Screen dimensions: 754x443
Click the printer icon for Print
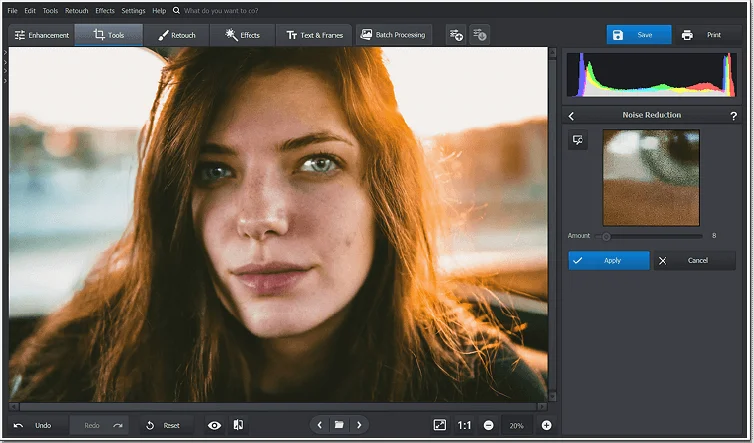687,35
